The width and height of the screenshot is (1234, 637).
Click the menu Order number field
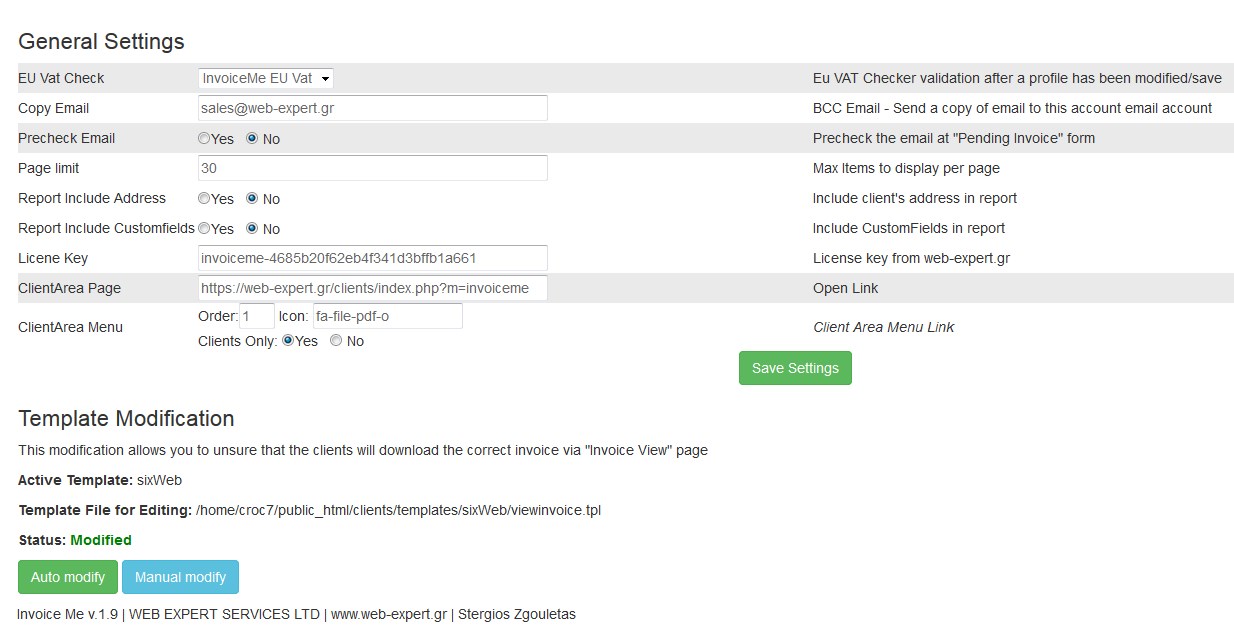pyautogui.click(x=257, y=316)
